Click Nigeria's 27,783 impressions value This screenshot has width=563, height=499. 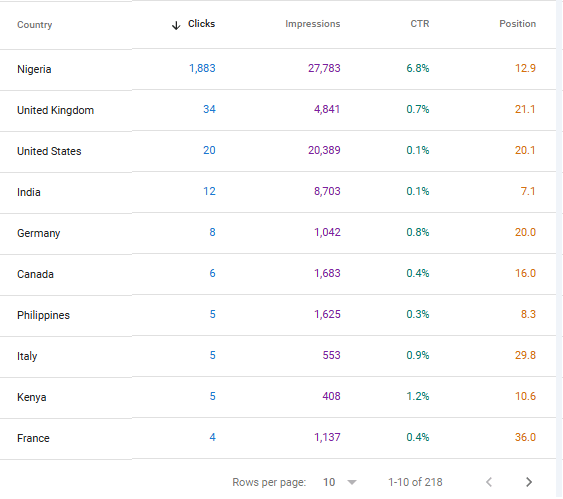[x=324, y=68]
